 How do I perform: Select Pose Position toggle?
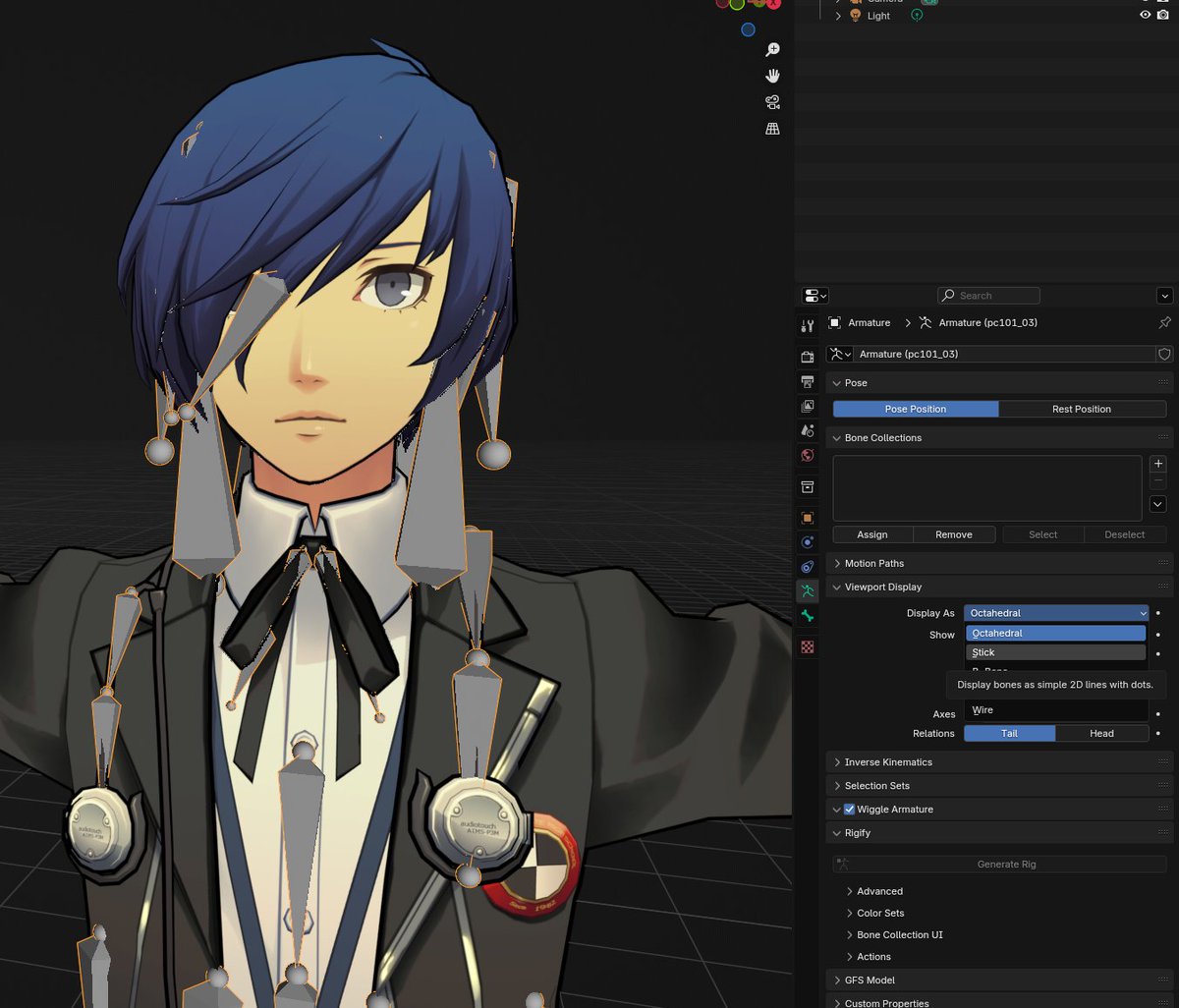(916, 409)
